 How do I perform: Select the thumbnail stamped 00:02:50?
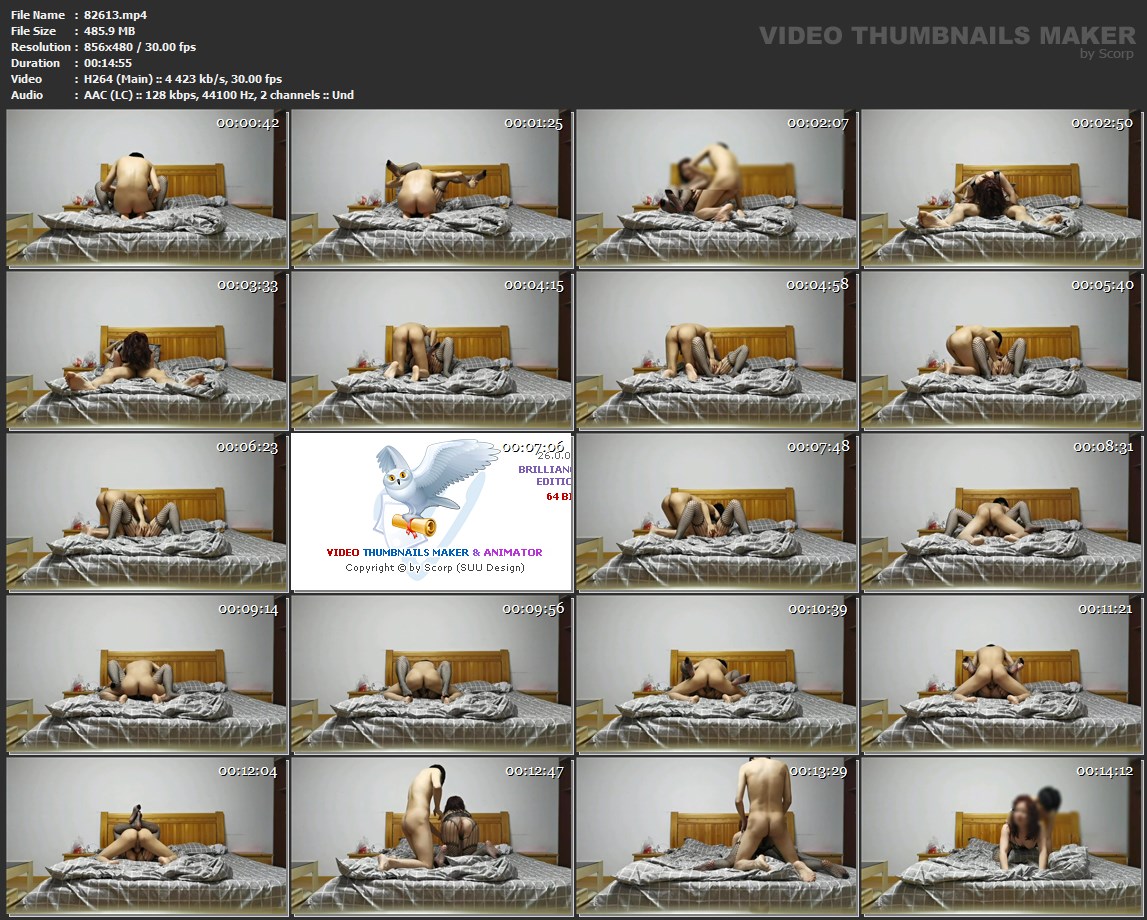click(1001, 189)
